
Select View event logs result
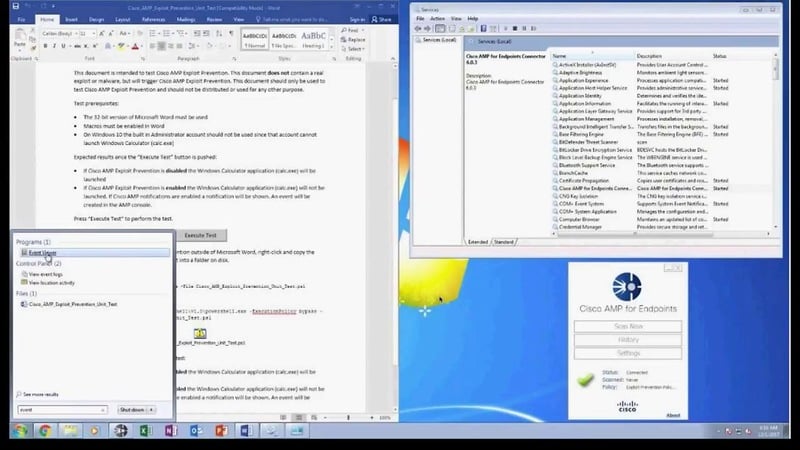45,274
